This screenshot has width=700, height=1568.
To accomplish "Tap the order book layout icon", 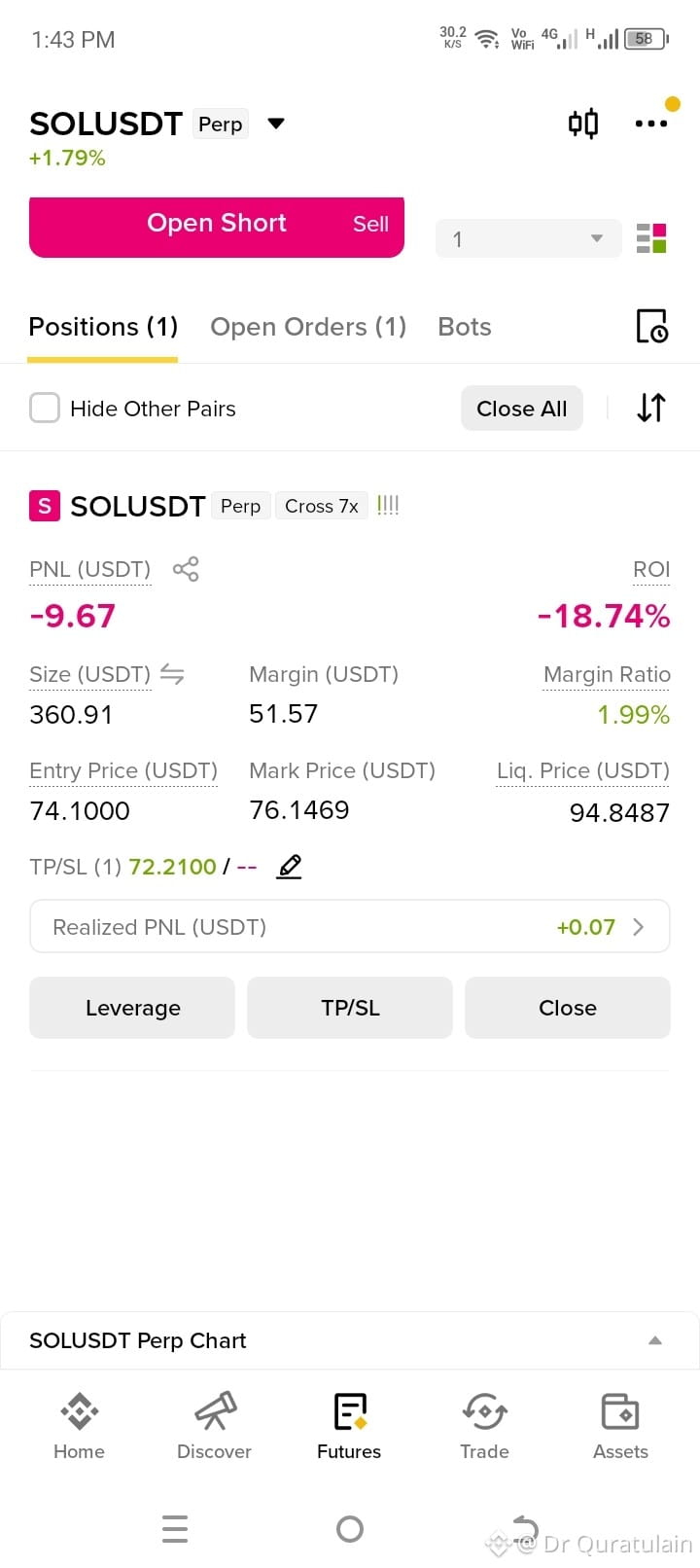I will pyautogui.click(x=651, y=238).
